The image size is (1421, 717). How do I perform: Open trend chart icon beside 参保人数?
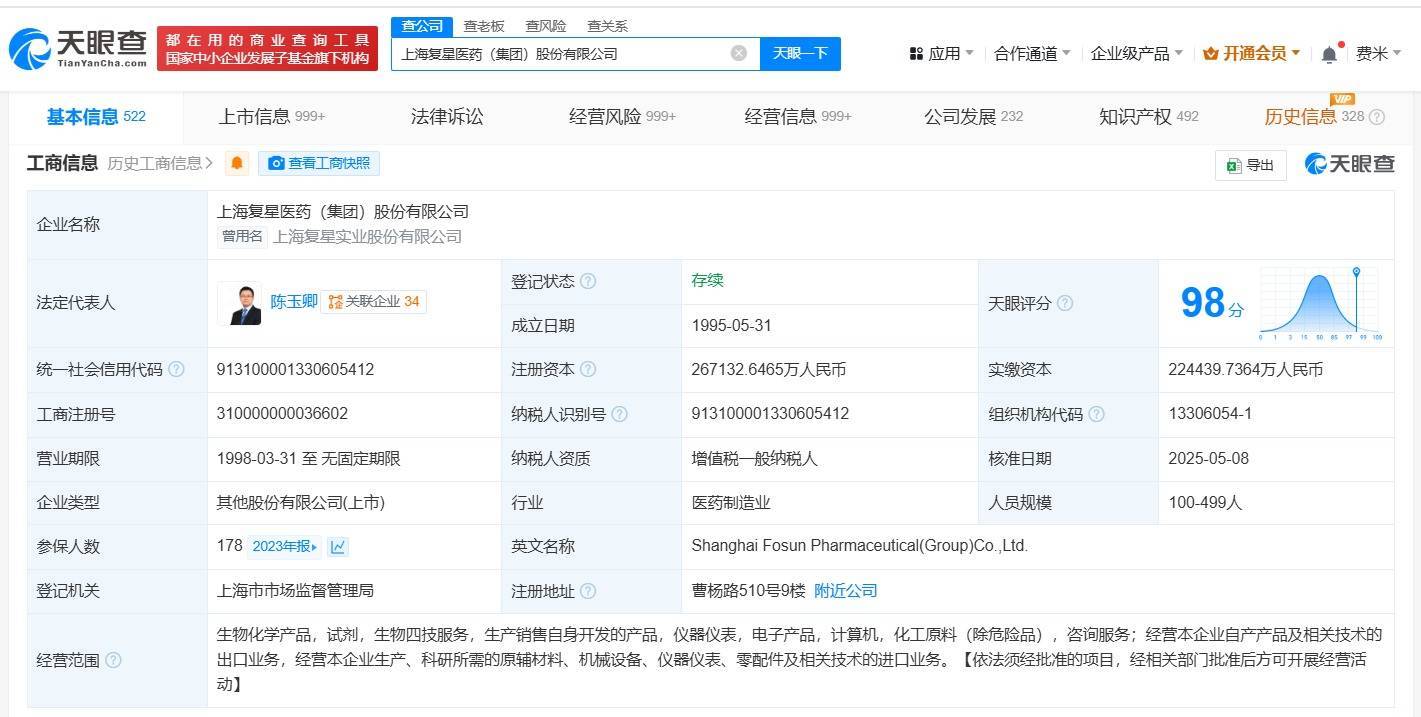coord(338,546)
